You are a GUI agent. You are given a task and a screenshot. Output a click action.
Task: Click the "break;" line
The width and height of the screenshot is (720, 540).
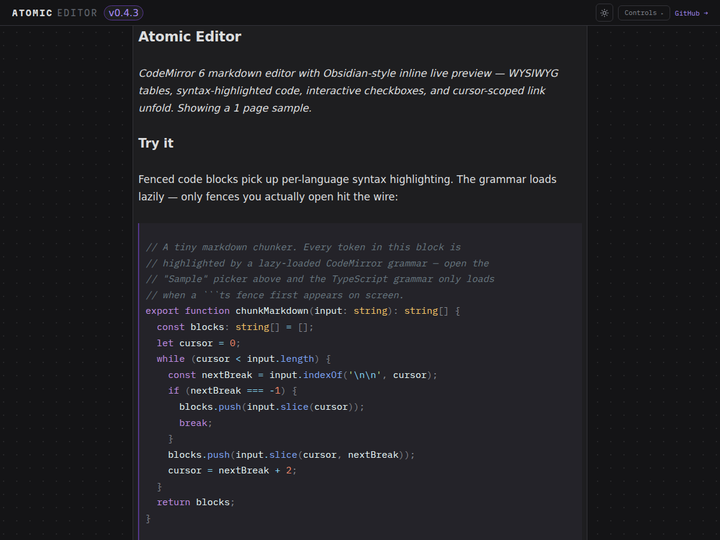pos(196,423)
